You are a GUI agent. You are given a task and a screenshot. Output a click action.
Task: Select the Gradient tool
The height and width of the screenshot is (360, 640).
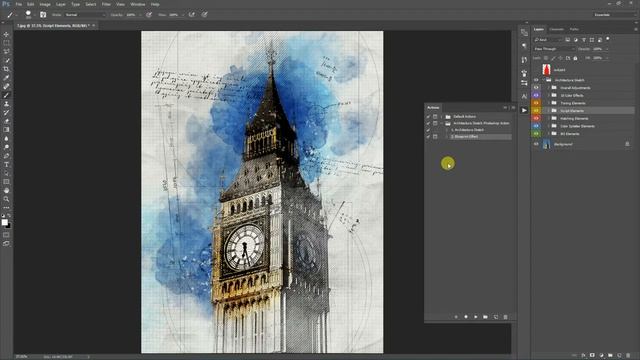click(x=6, y=130)
